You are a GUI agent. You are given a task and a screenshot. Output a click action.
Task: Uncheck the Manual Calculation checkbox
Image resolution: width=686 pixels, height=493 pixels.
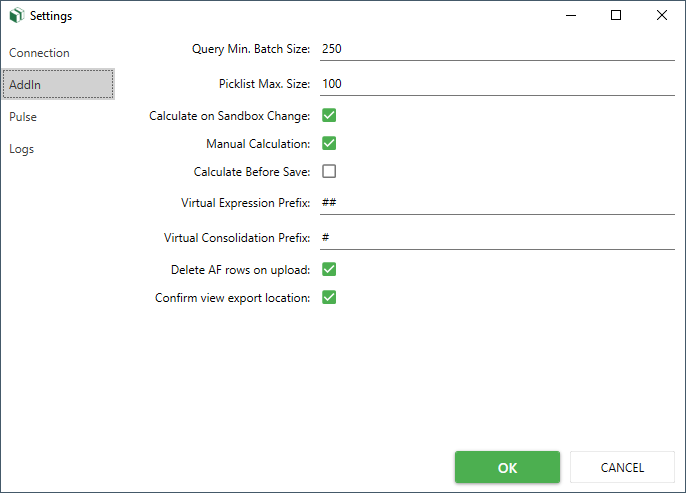(329, 144)
